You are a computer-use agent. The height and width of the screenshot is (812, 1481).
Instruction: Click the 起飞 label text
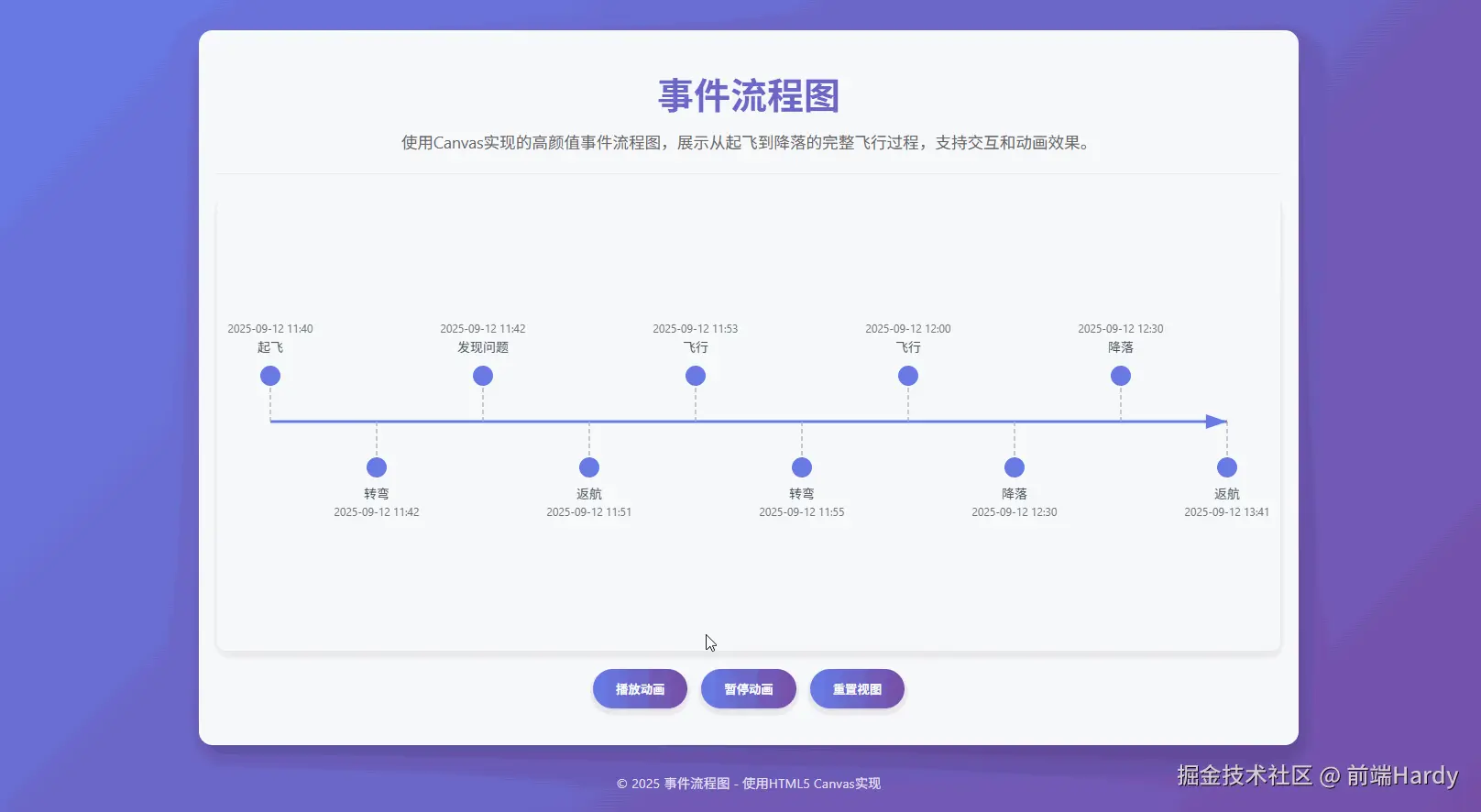(270, 347)
